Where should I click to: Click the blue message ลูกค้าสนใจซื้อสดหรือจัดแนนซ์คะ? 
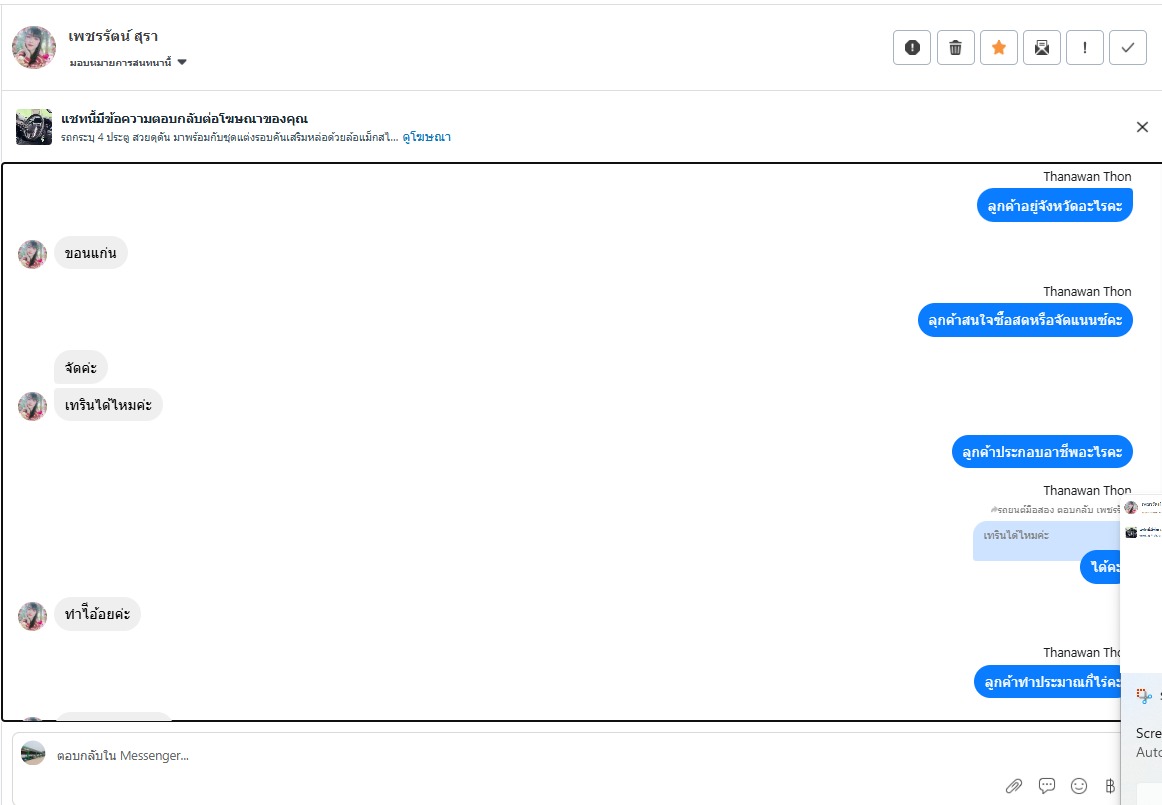coord(1025,320)
